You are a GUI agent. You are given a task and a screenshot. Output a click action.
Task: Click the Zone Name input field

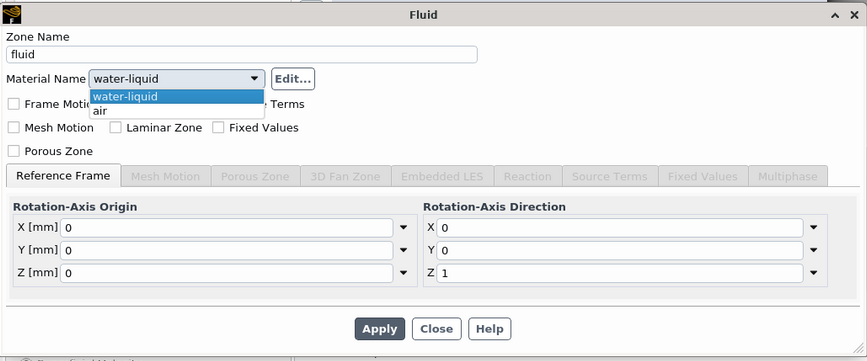(x=242, y=55)
